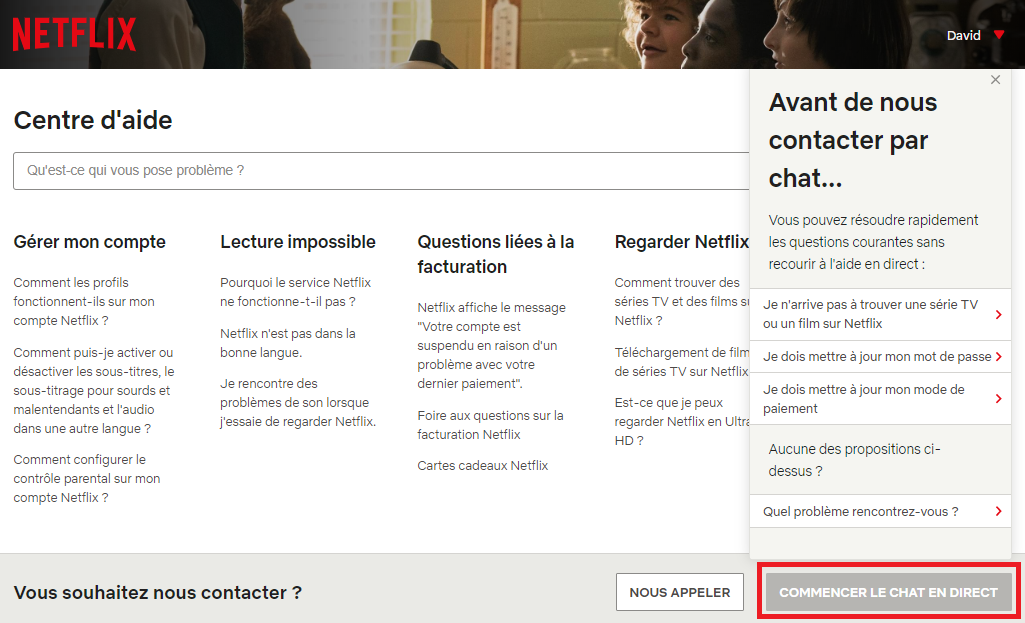Image resolution: width=1025 pixels, height=623 pixels.
Task: Open 'Comment trouver des séries TV et des films' link
Action: [x=681, y=301]
